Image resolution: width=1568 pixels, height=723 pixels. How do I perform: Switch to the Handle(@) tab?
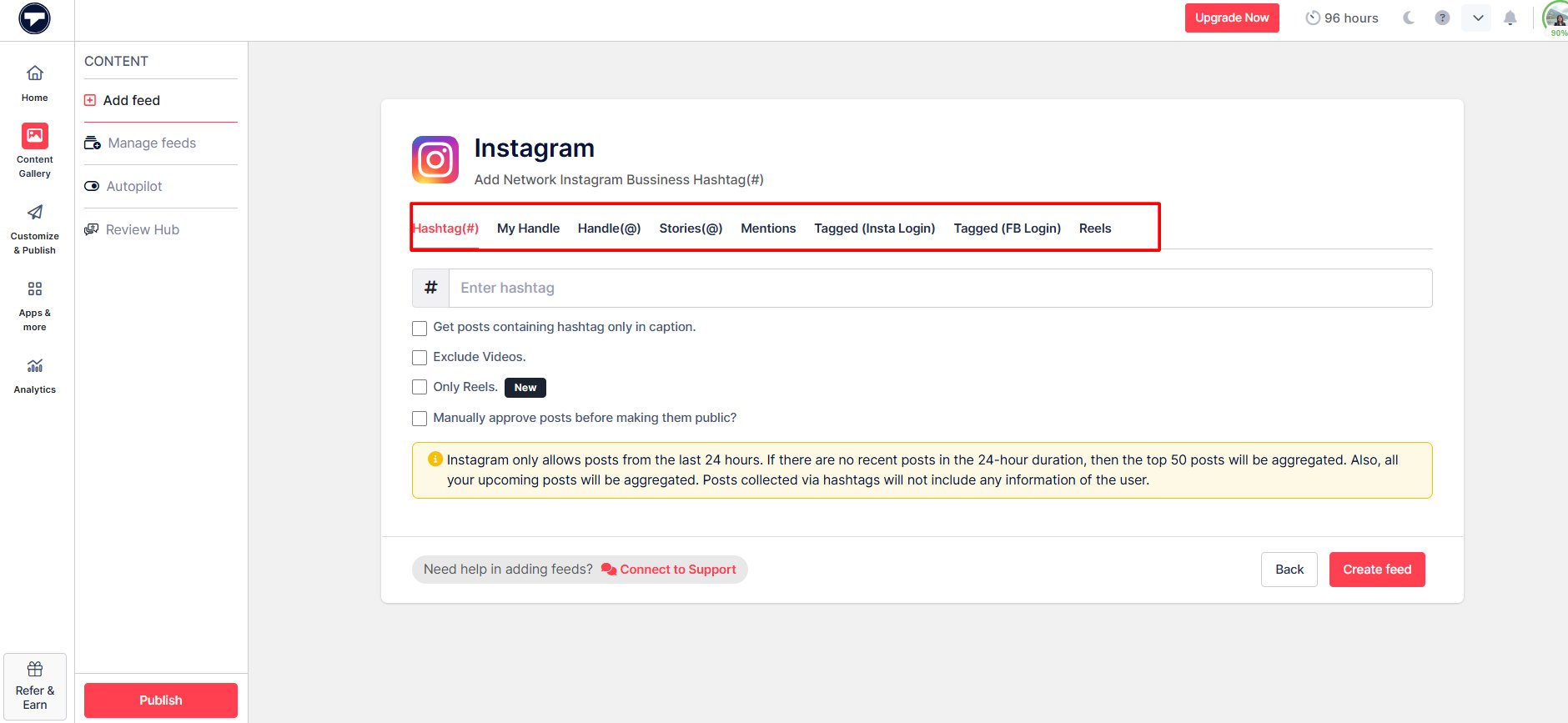tap(609, 228)
